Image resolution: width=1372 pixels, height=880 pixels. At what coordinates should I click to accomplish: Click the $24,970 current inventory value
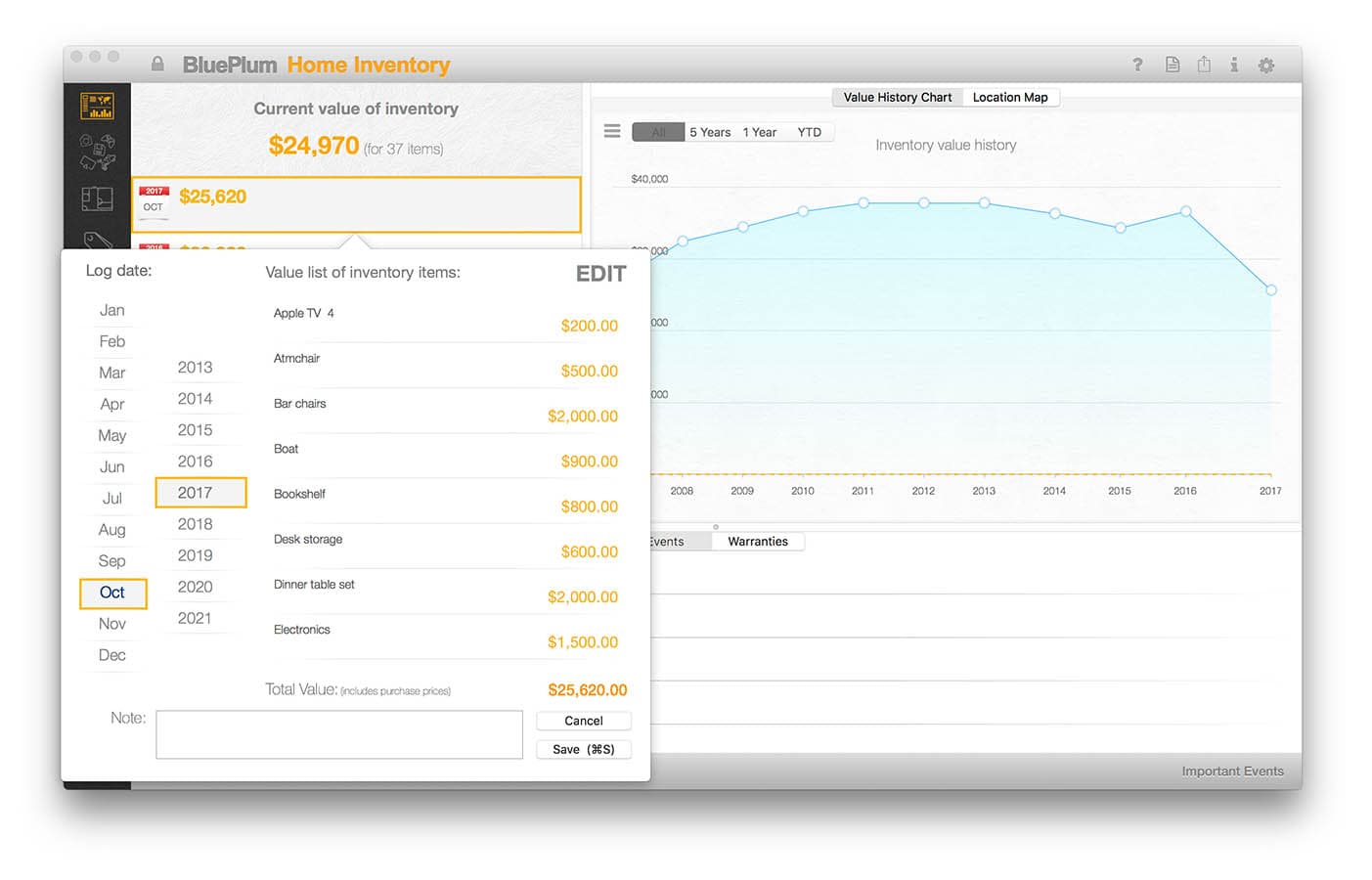point(314,146)
